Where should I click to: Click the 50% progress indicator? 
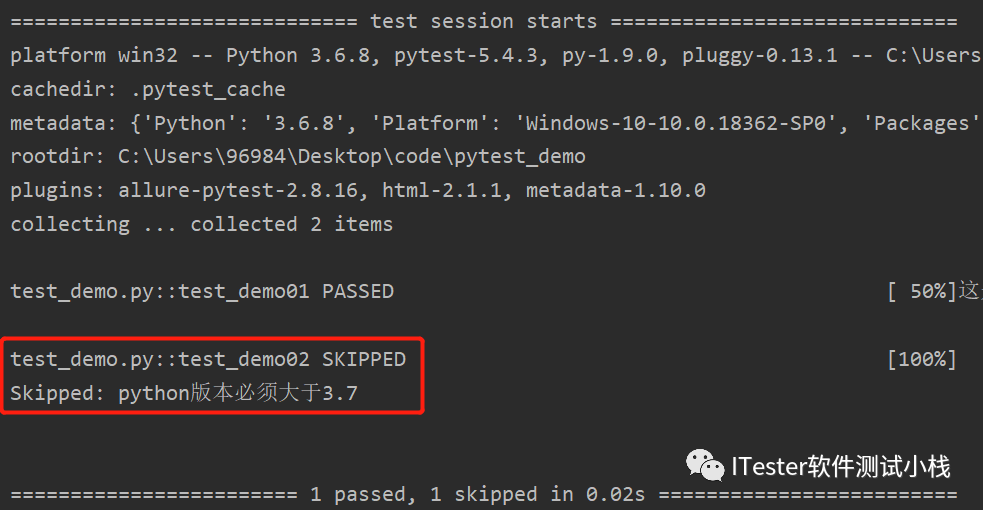click(921, 292)
